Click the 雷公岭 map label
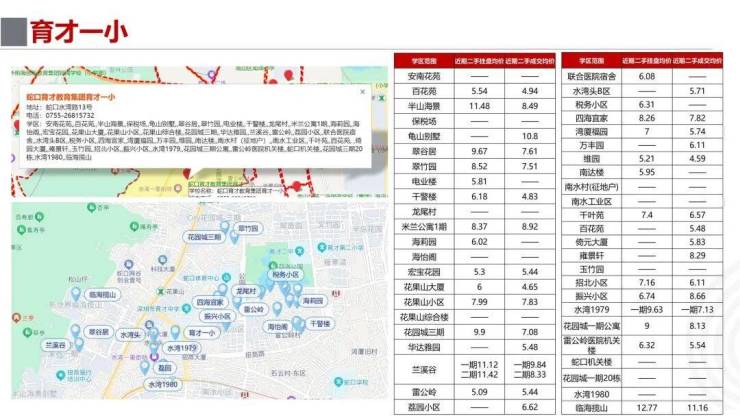The width and height of the screenshot is (740, 416). [x=254, y=310]
